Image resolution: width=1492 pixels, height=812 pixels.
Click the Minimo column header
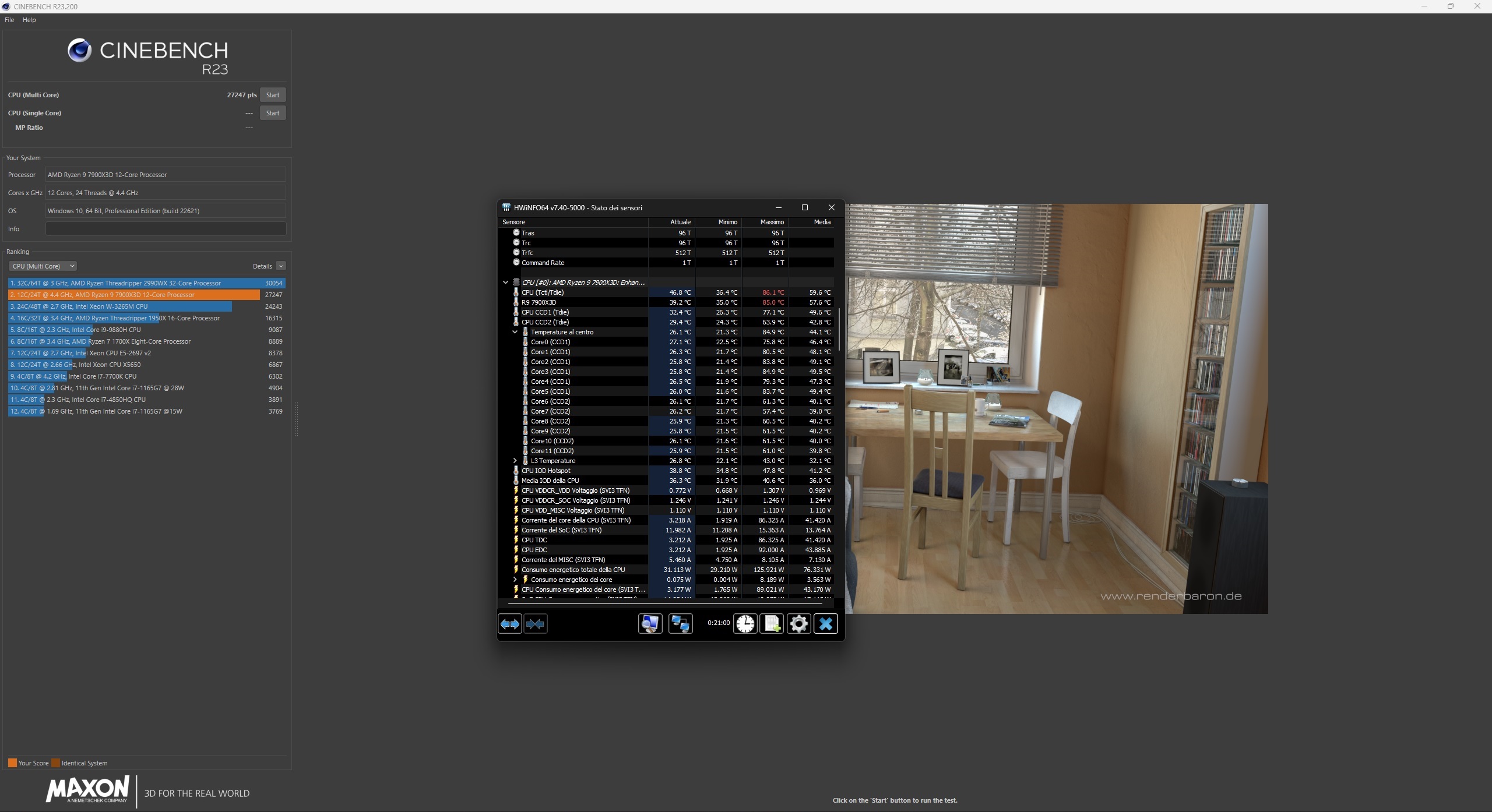point(719,222)
